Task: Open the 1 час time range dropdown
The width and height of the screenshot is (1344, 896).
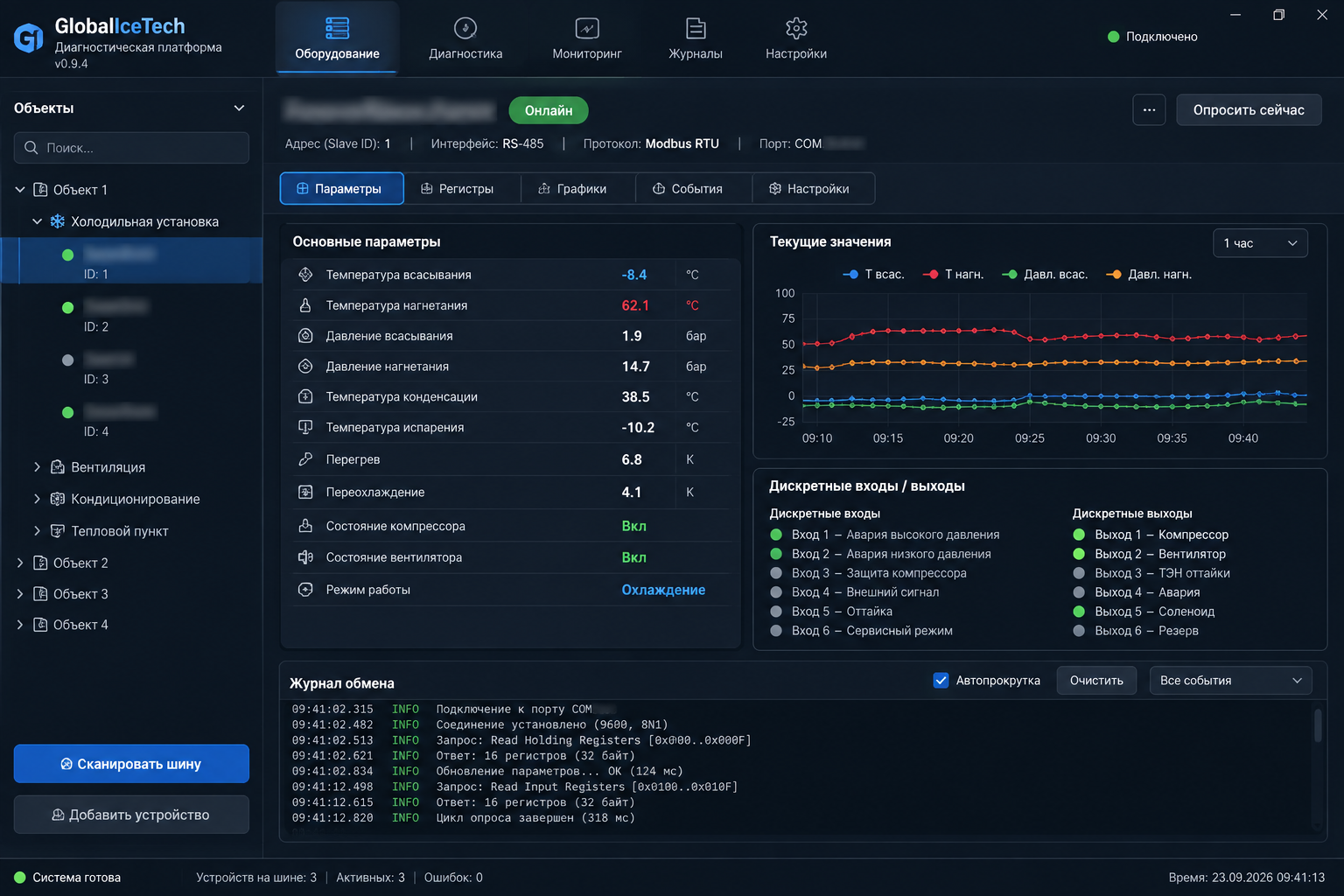Action: coord(1260,243)
